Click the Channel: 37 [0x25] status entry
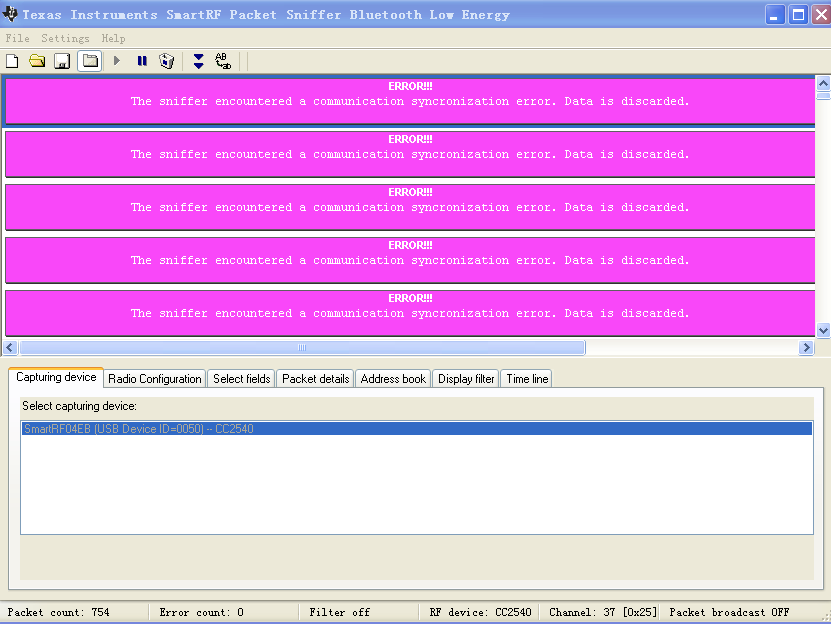 (603, 612)
